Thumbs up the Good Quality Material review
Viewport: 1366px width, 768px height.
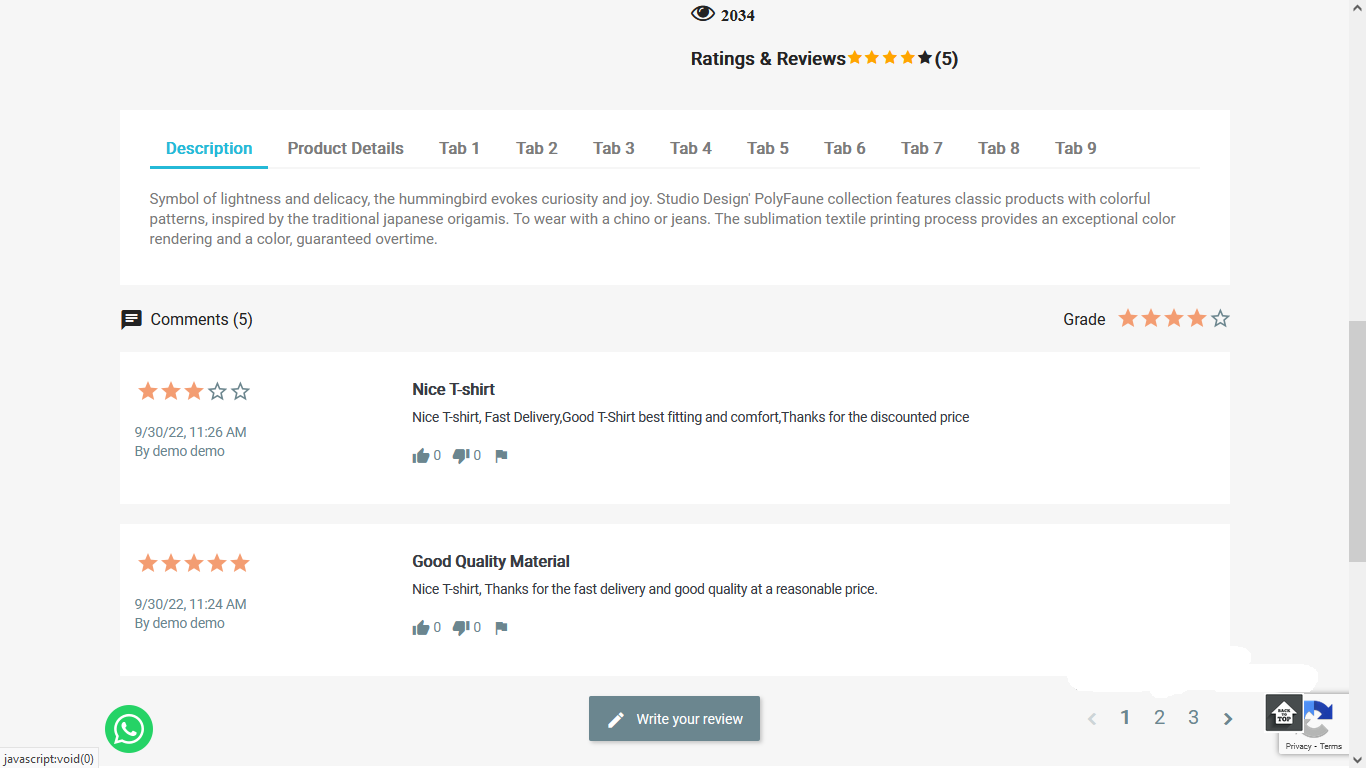[x=421, y=628]
